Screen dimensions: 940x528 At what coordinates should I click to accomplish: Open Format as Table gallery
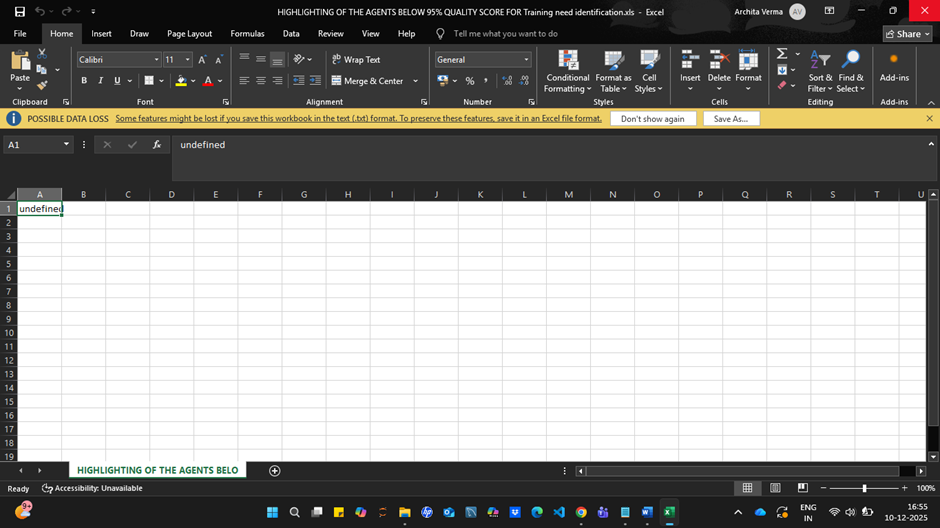pos(613,61)
